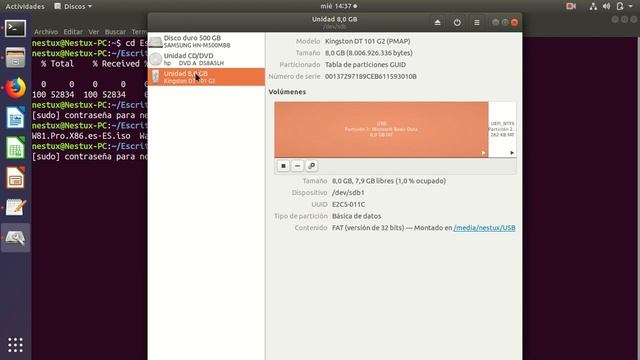Click the device path /dev/sdb1

pyautogui.click(x=348, y=193)
